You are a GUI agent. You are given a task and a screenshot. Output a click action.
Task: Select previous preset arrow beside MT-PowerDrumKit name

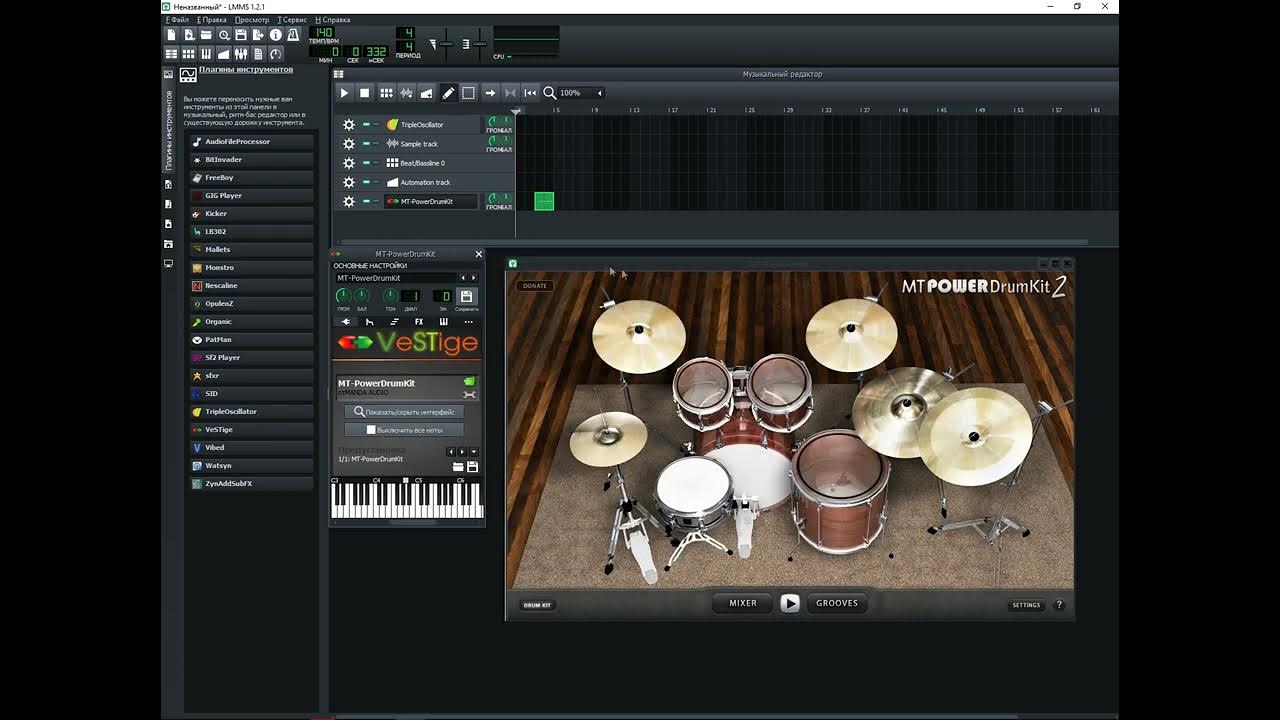(x=463, y=278)
